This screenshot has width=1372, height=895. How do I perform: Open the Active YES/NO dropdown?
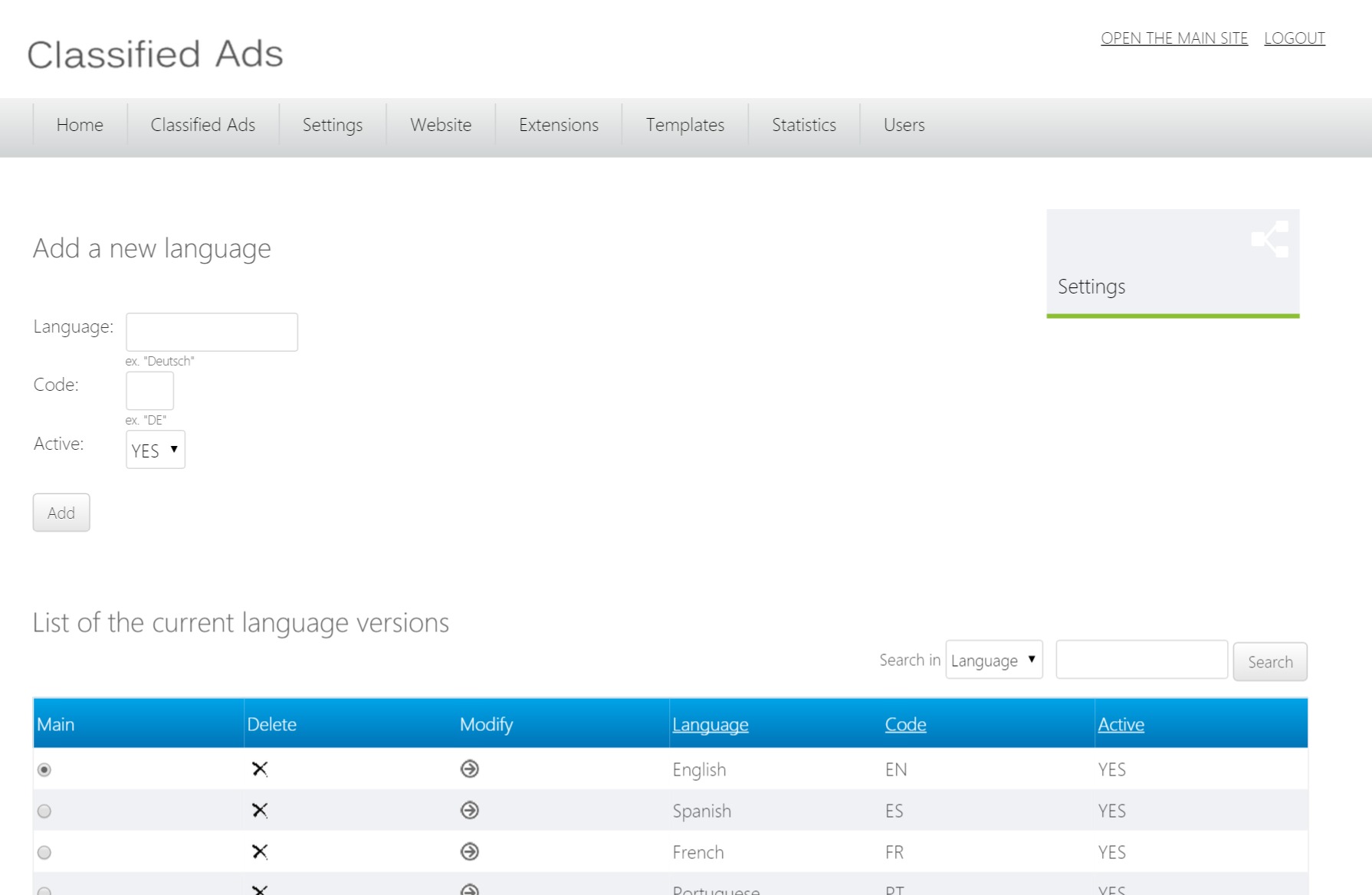(x=155, y=450)
